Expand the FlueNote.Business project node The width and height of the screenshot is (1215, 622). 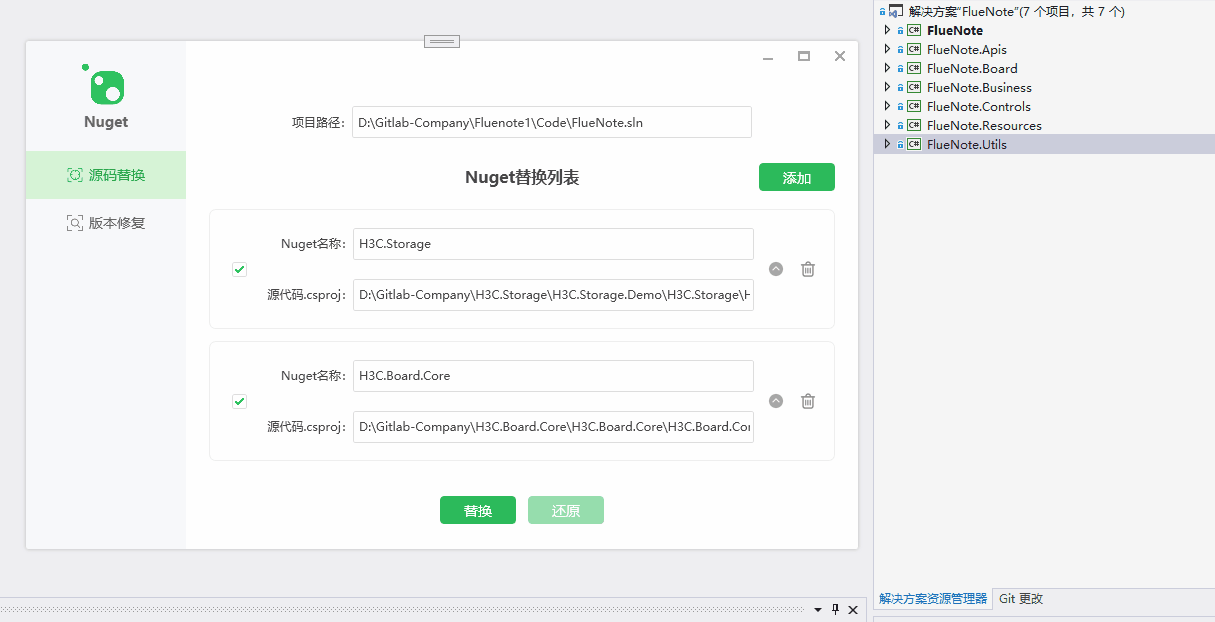click(x=886, y=87)
